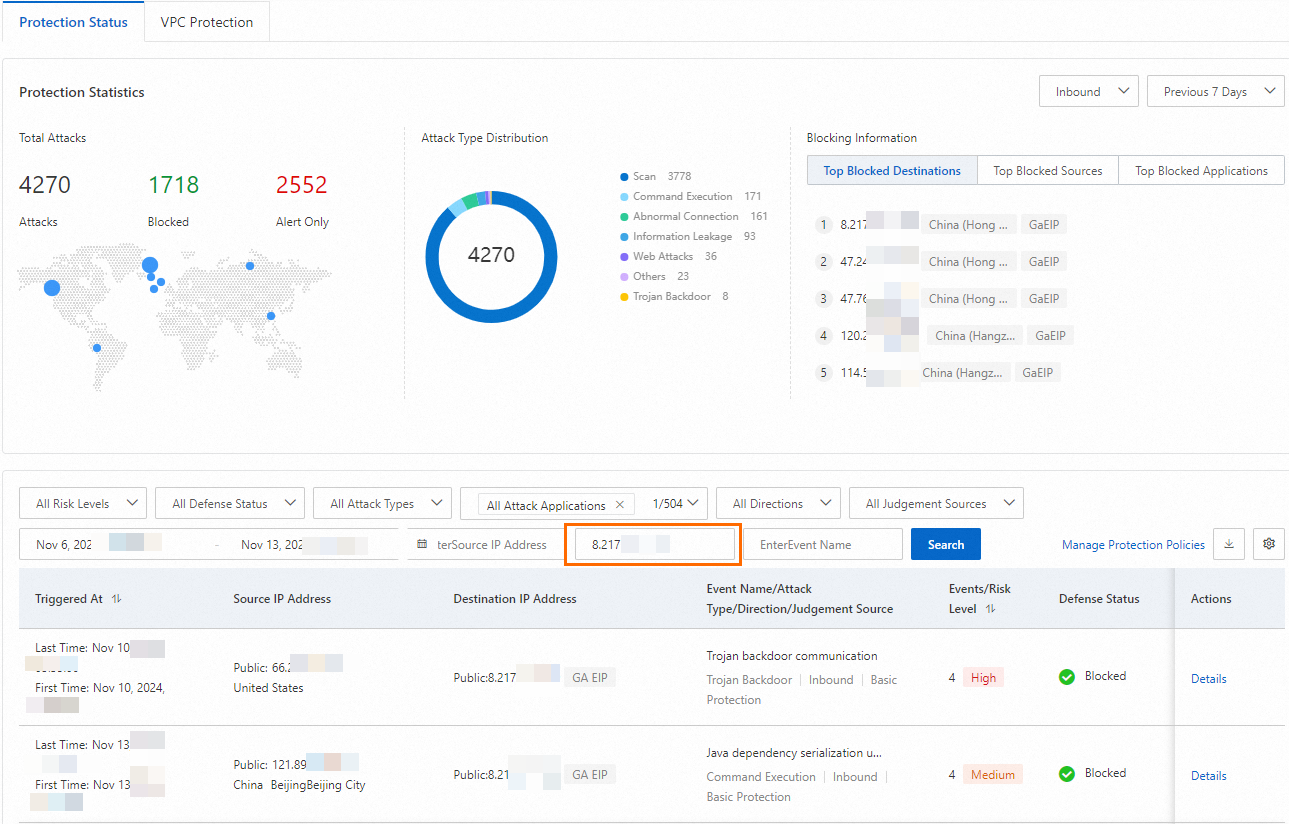Screen dimensions: 1289x824
Task: Click the calendar icon in the date range field
Action: coord(422,545)
